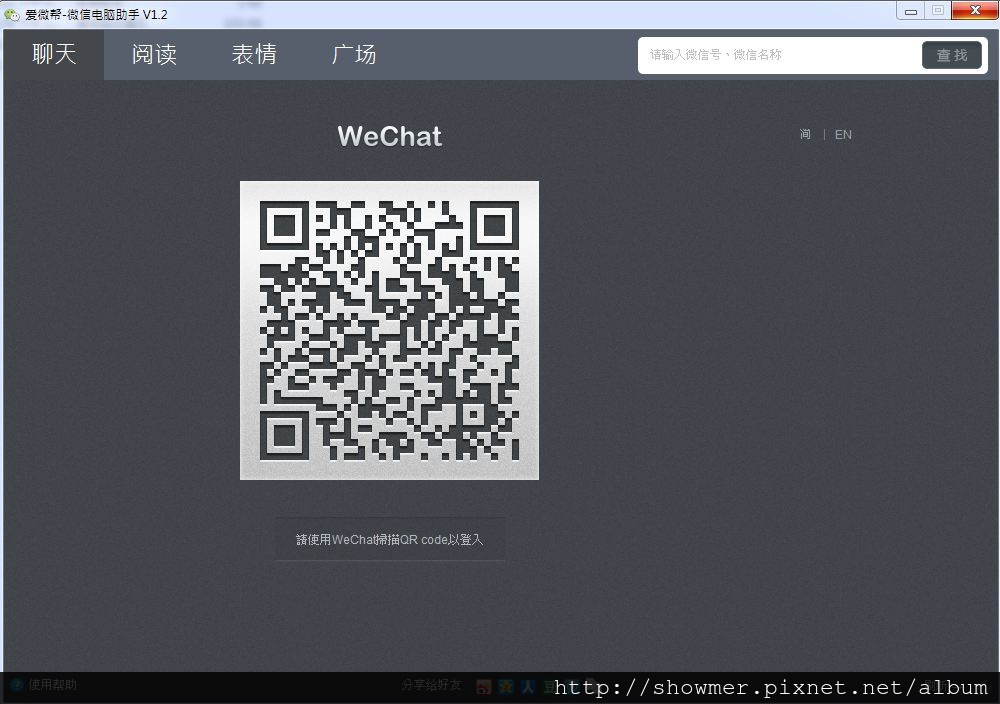Click the help question mark icon

tap(17, 685)
